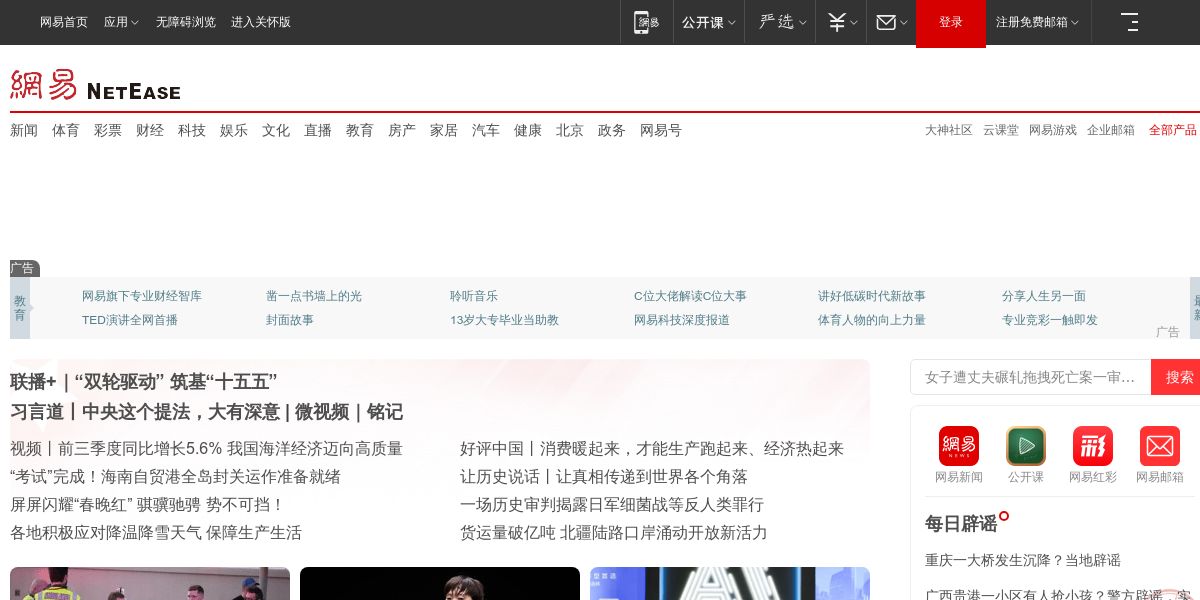Open headline 习言道丨中央这个提法，大有深意
The height and width of the screenshot is (600, 1200).
145,412
